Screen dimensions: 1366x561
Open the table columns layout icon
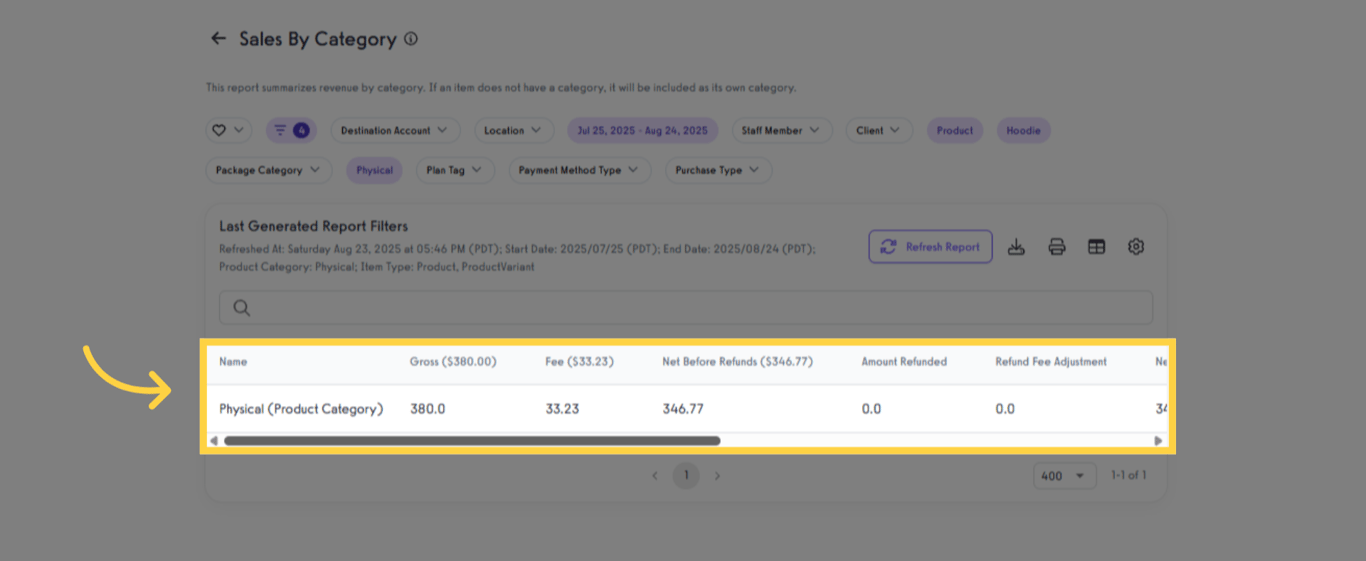1096,247
